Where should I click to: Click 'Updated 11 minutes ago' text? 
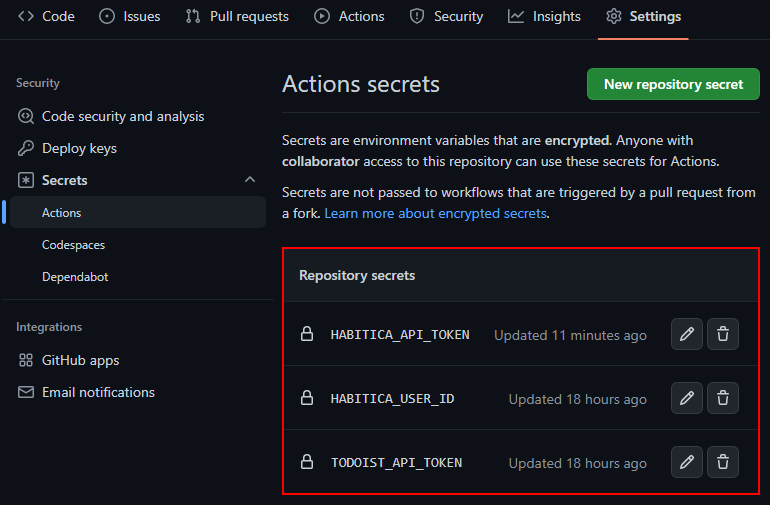pyautogui.click(x=570, y=335)
